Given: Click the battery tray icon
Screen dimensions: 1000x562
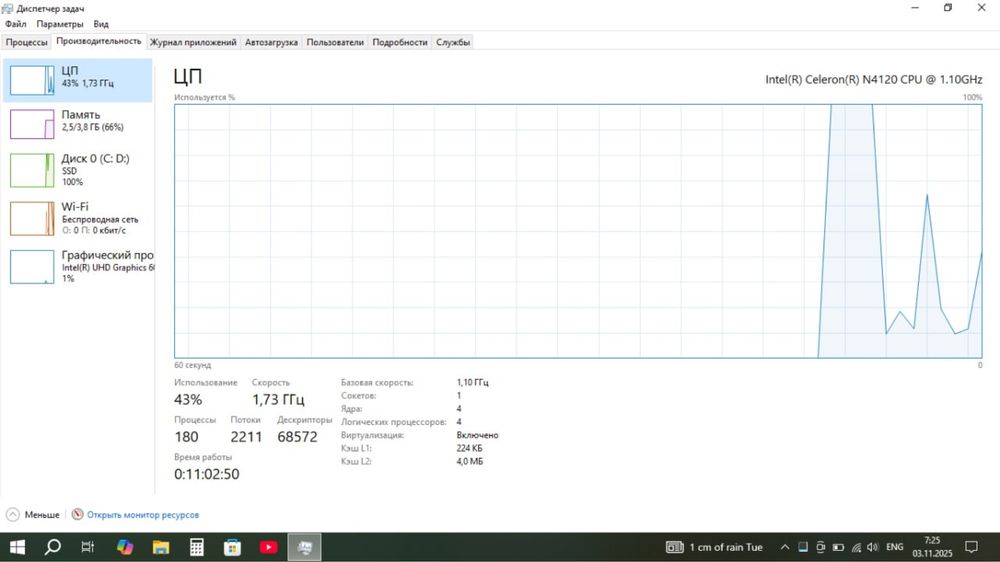Looking at the screenshot, I should [x=838, y=547].
